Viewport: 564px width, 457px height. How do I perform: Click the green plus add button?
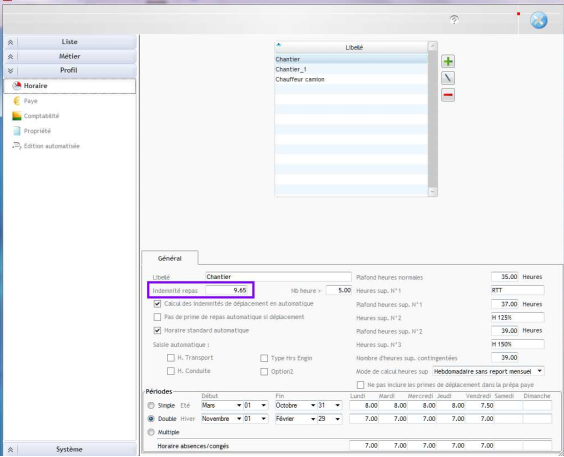point(448,61)
